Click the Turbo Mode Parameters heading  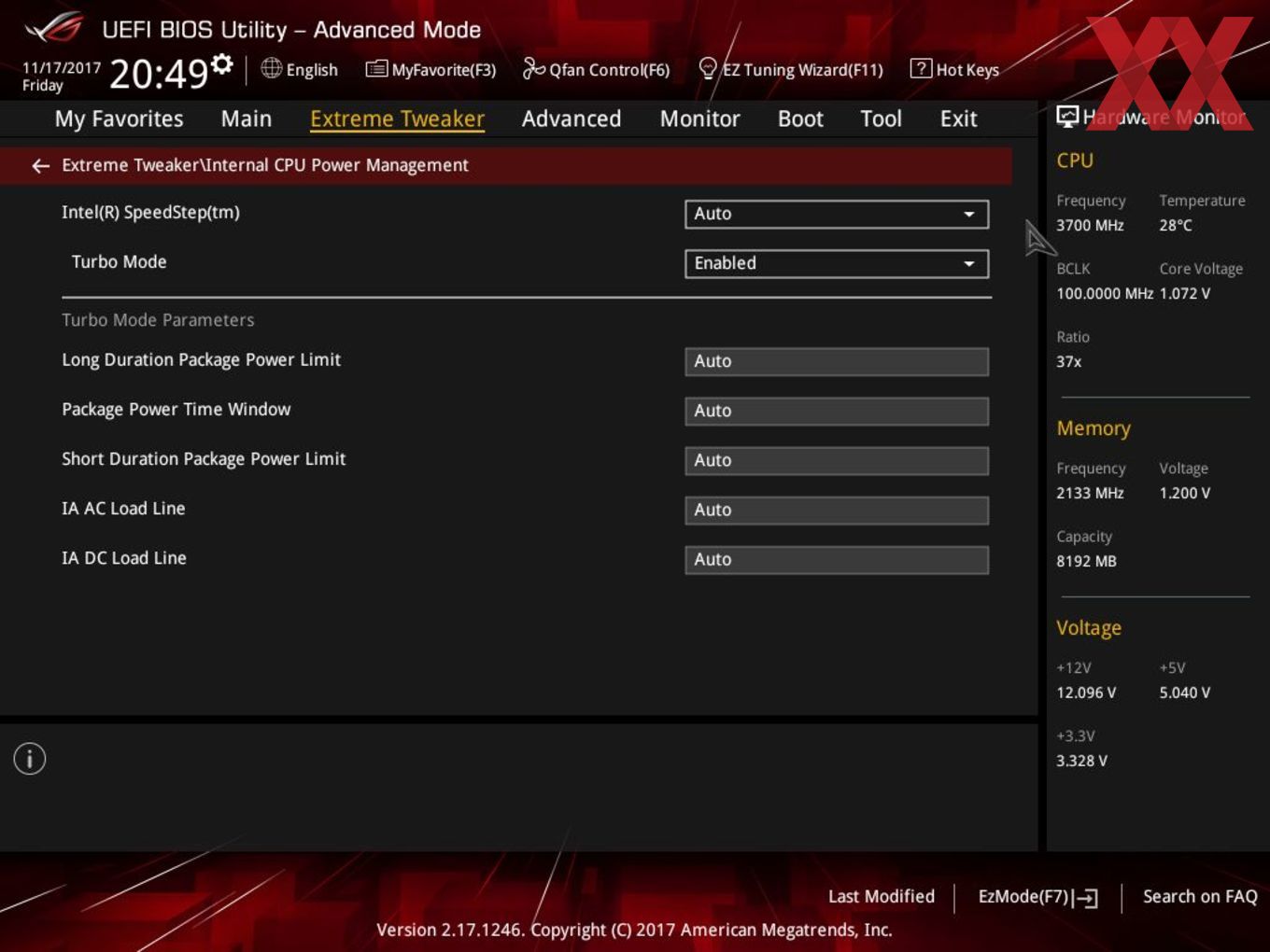(158, 320)
